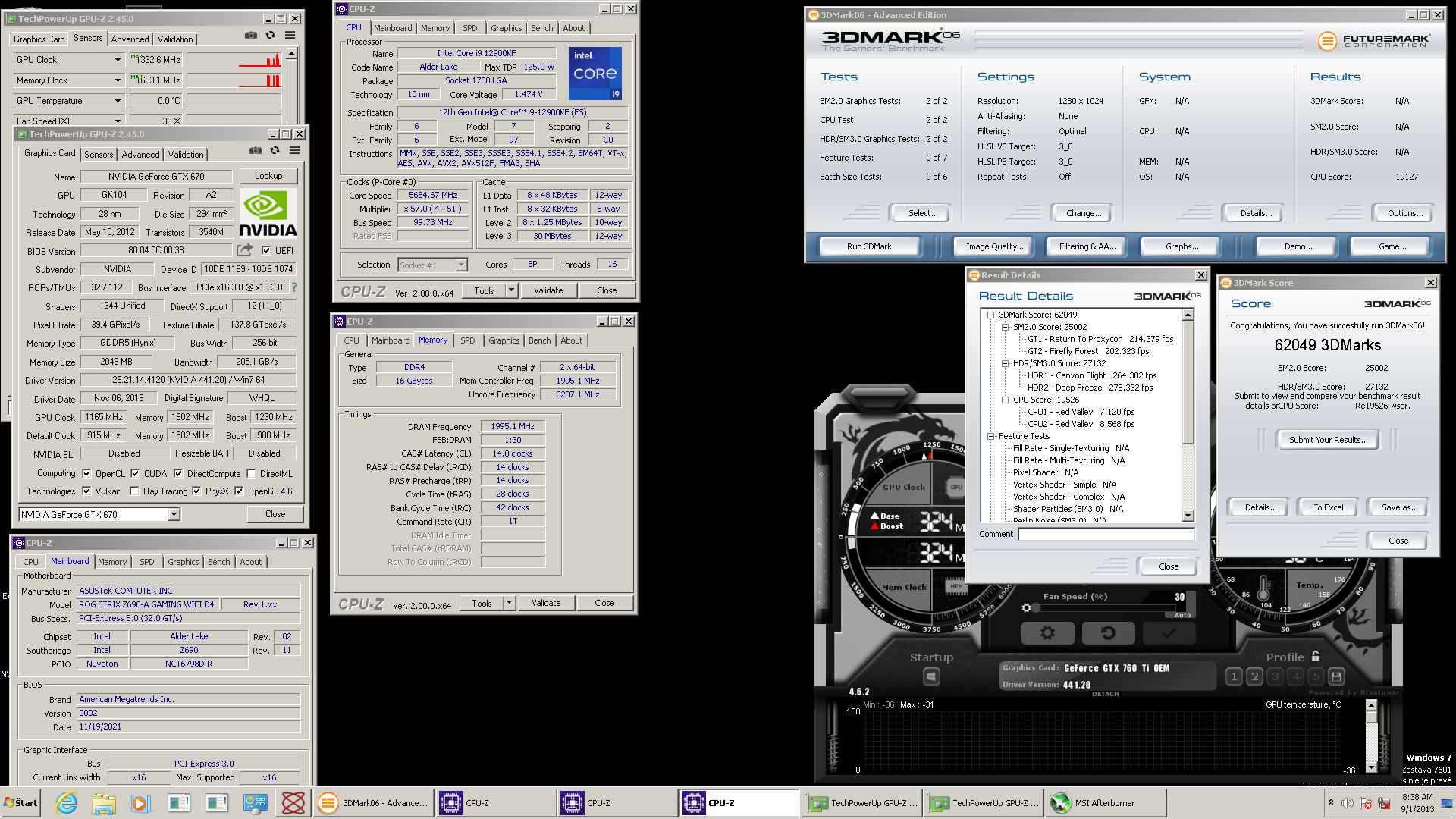
Task: Click To Excel button in 3DMark Score
Action: coord(1328,507)
